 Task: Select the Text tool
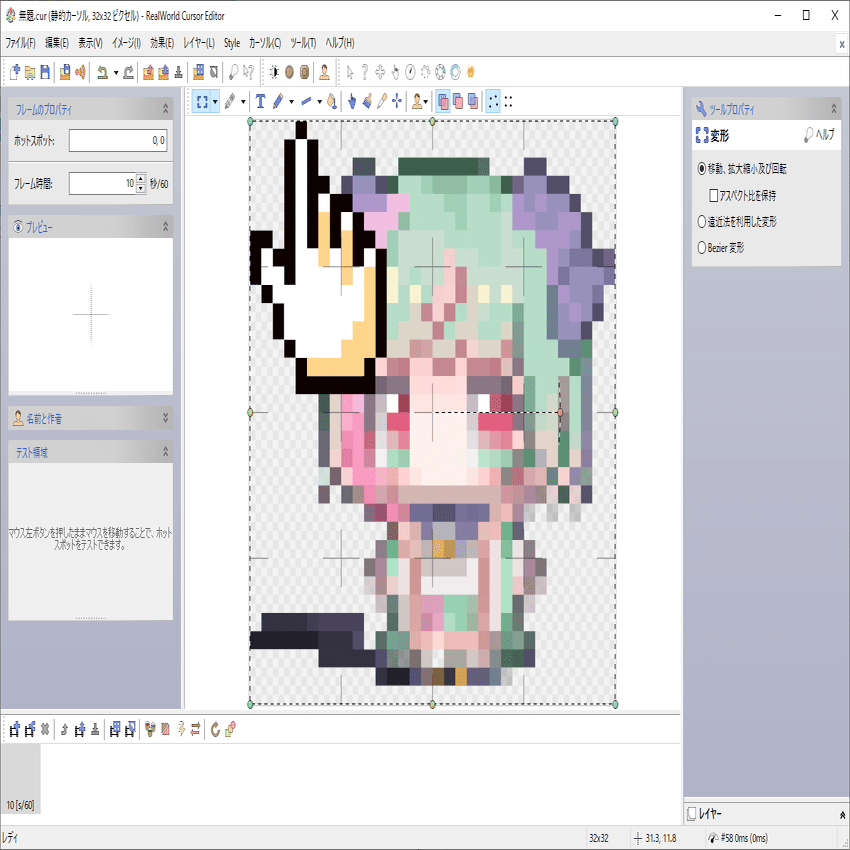pos(260,101)
